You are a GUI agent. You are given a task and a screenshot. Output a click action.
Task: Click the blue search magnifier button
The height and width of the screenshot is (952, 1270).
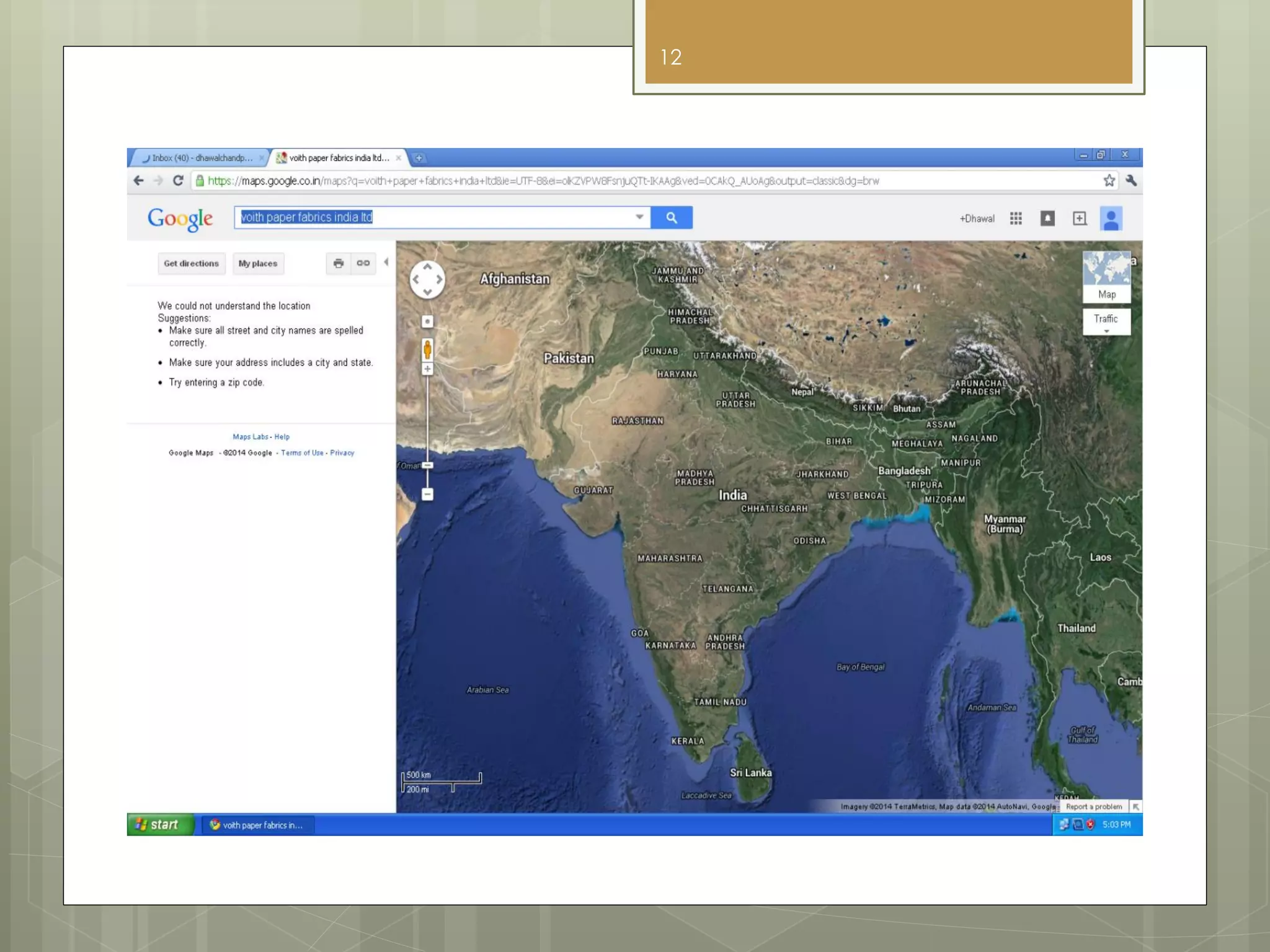[671, 218]
